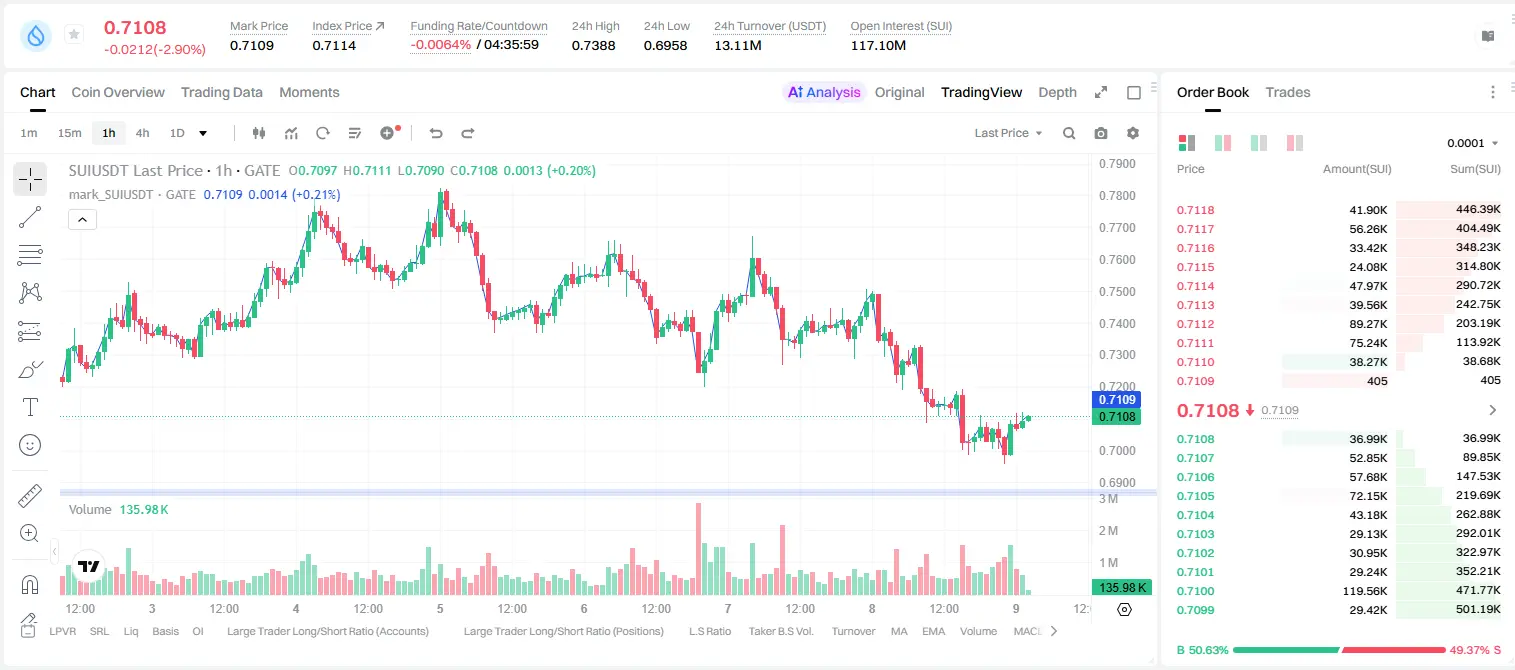Screen dimensions: 1515x670
Task: Select the ruler measure tool
Action: pos(30,496)
